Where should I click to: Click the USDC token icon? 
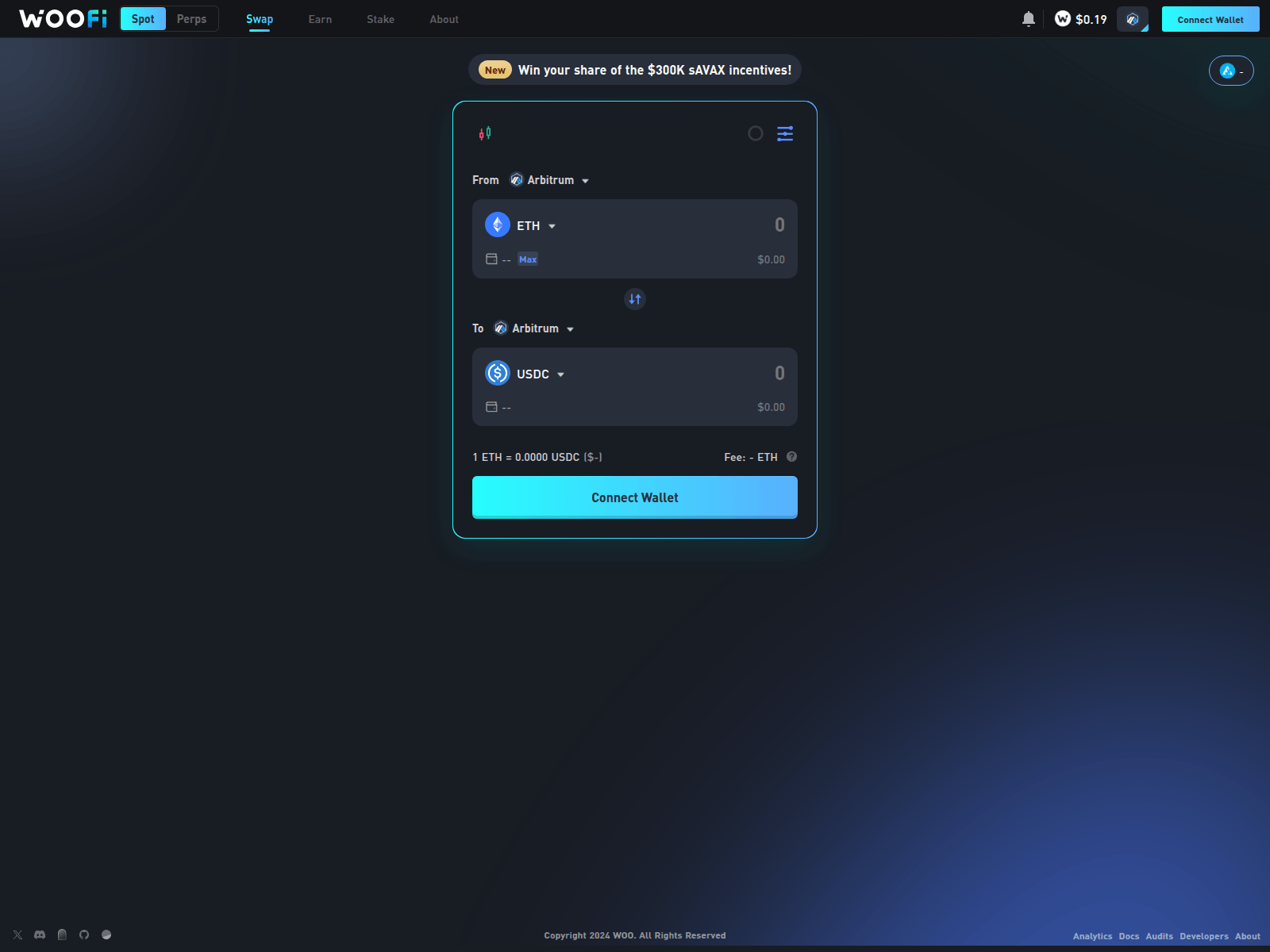pyautogui.click(x=498, y=373)
